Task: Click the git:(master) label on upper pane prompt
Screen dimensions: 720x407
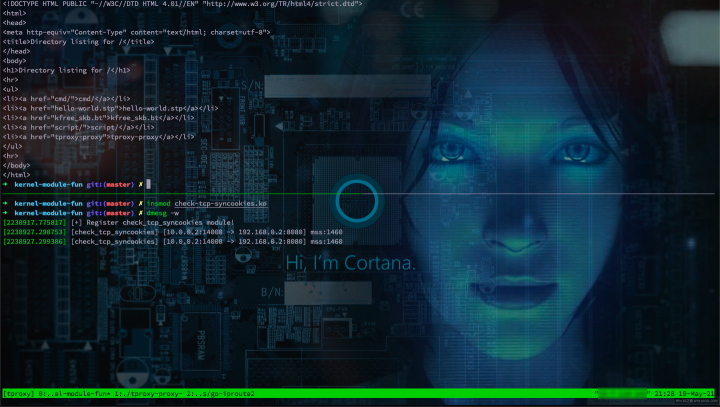Action: tap(110, 185)
